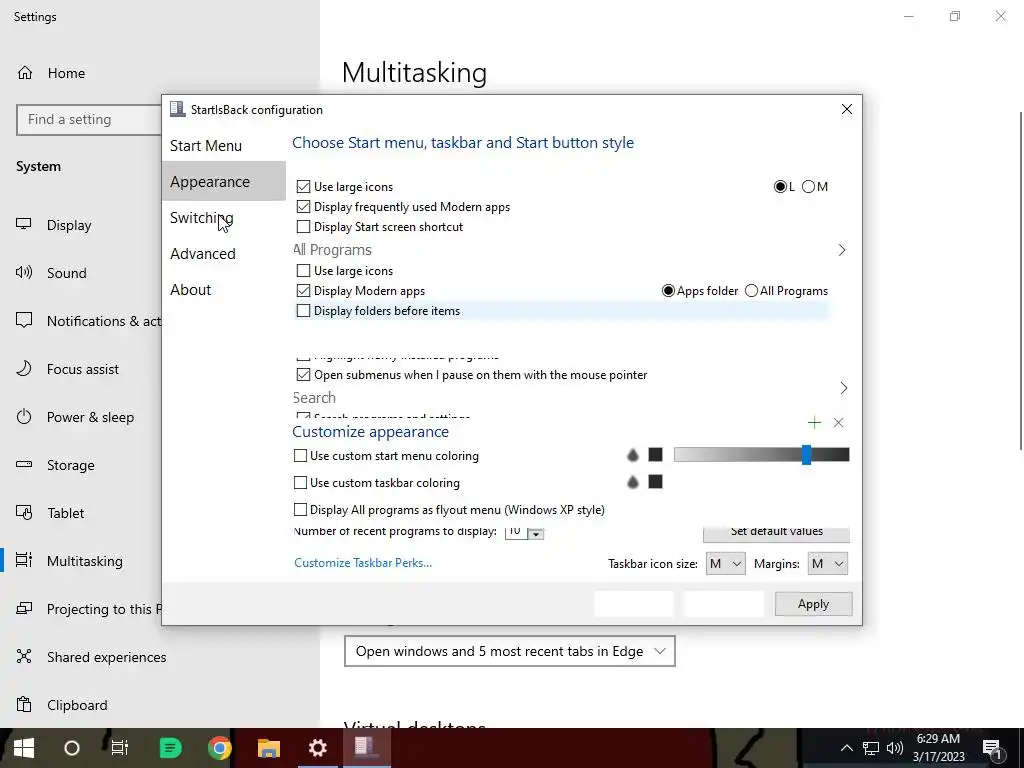The image size is (1024, 768).
Task: Click the clock and date in taskbar
Action: (x=938, y=748)
